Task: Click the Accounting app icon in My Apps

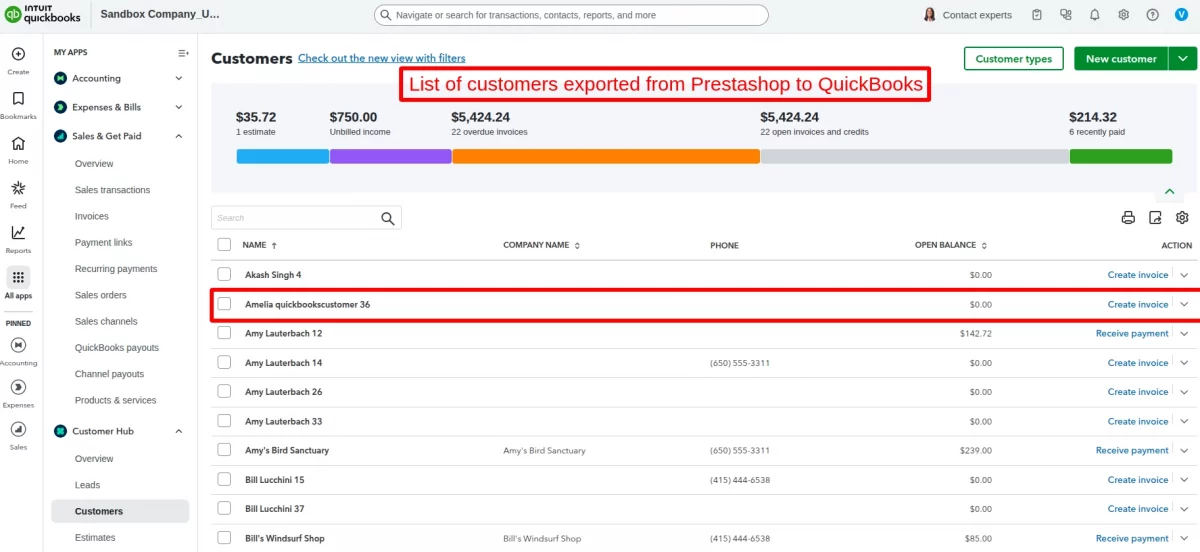Action: click(61, 78)
